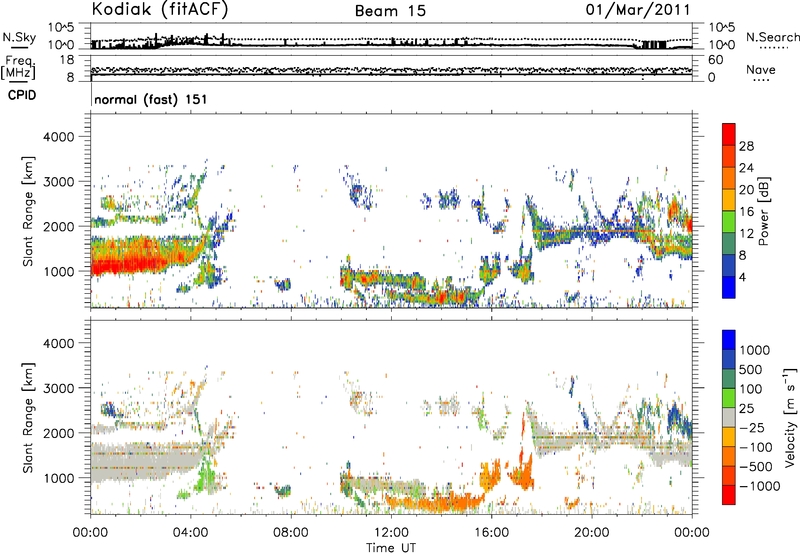
Task: Click the 'N.Sky' legend label
Action: tap(19, 37)
